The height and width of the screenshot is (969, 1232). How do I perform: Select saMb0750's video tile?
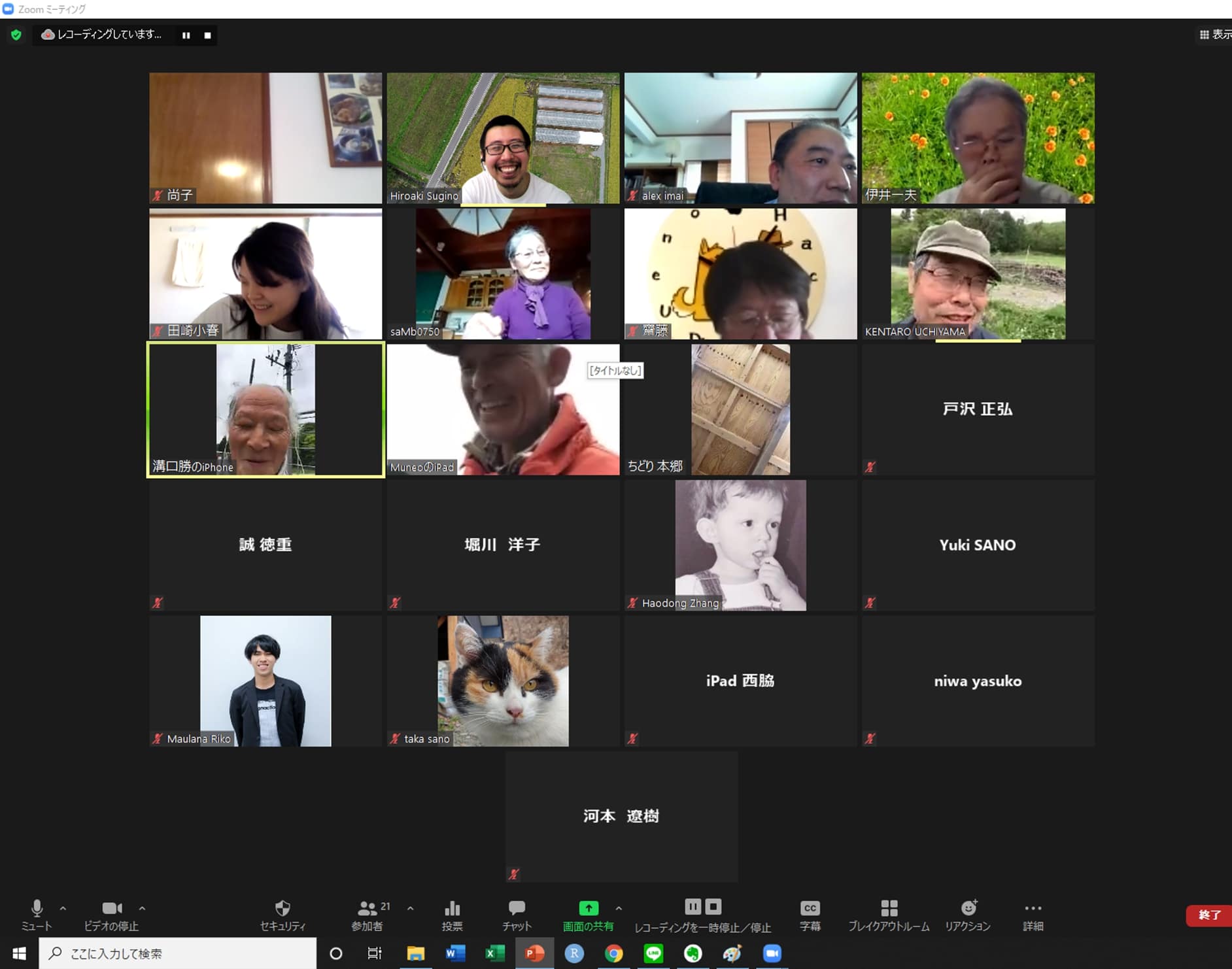[503, 274]
